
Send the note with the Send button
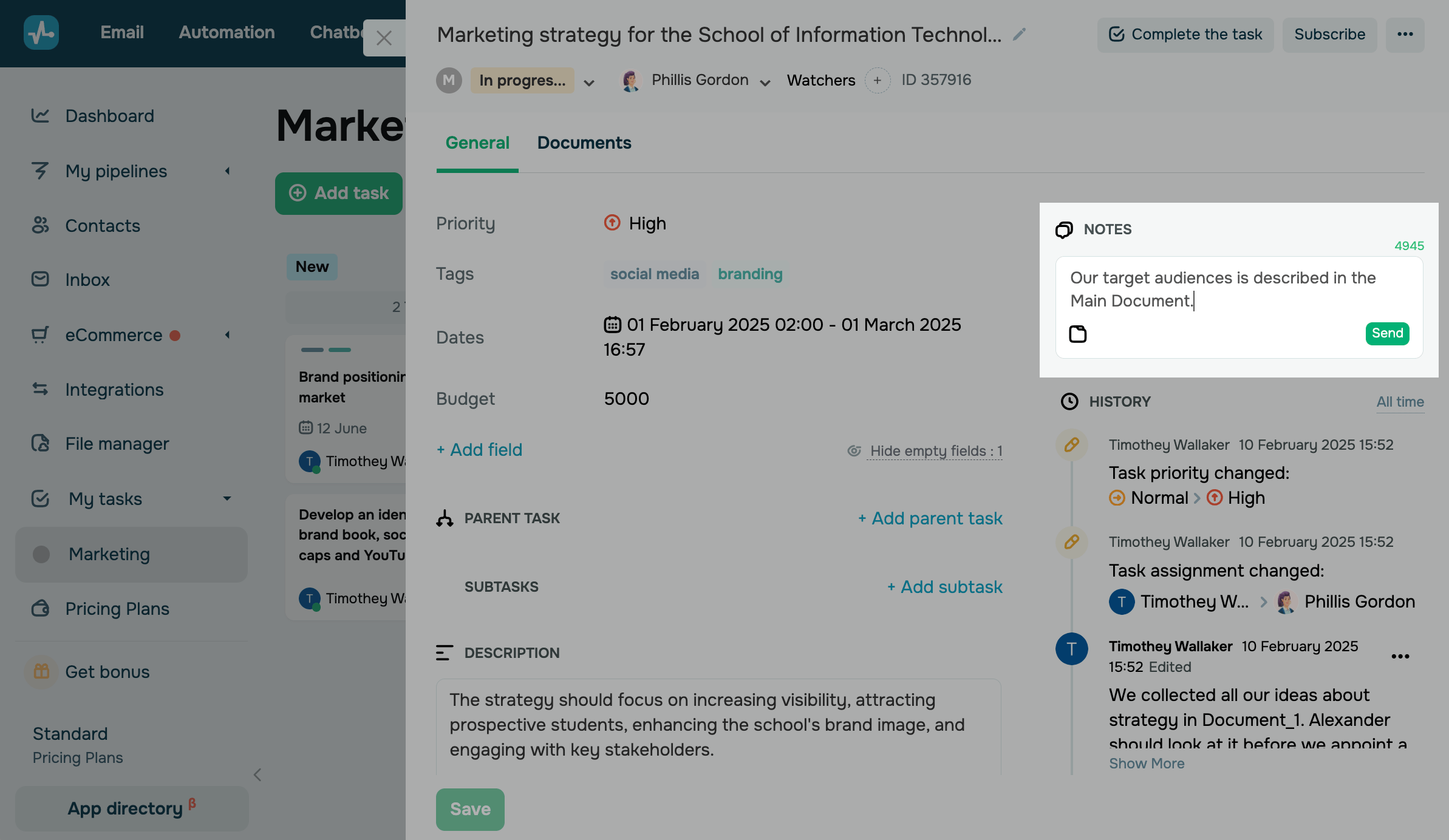click(1387, 333)
